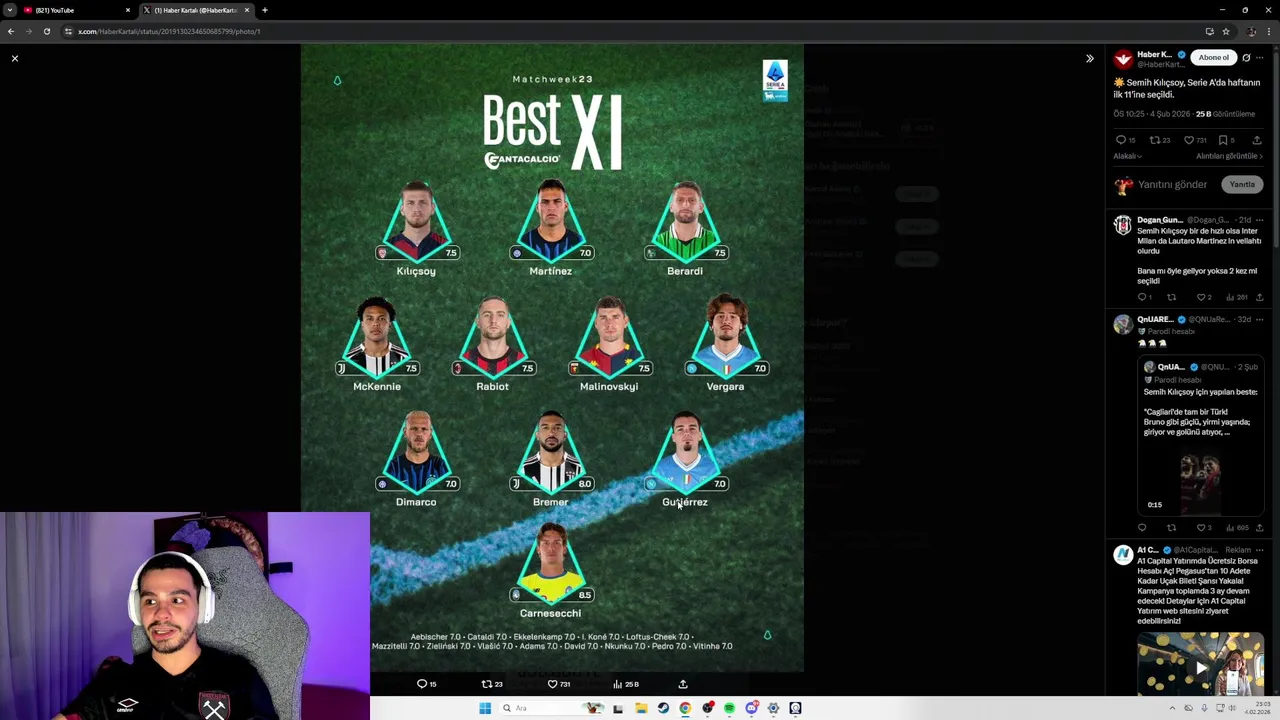Open the Windows Start menu
This screenshot has width=1280, height=720.
[x=485, y=708]
